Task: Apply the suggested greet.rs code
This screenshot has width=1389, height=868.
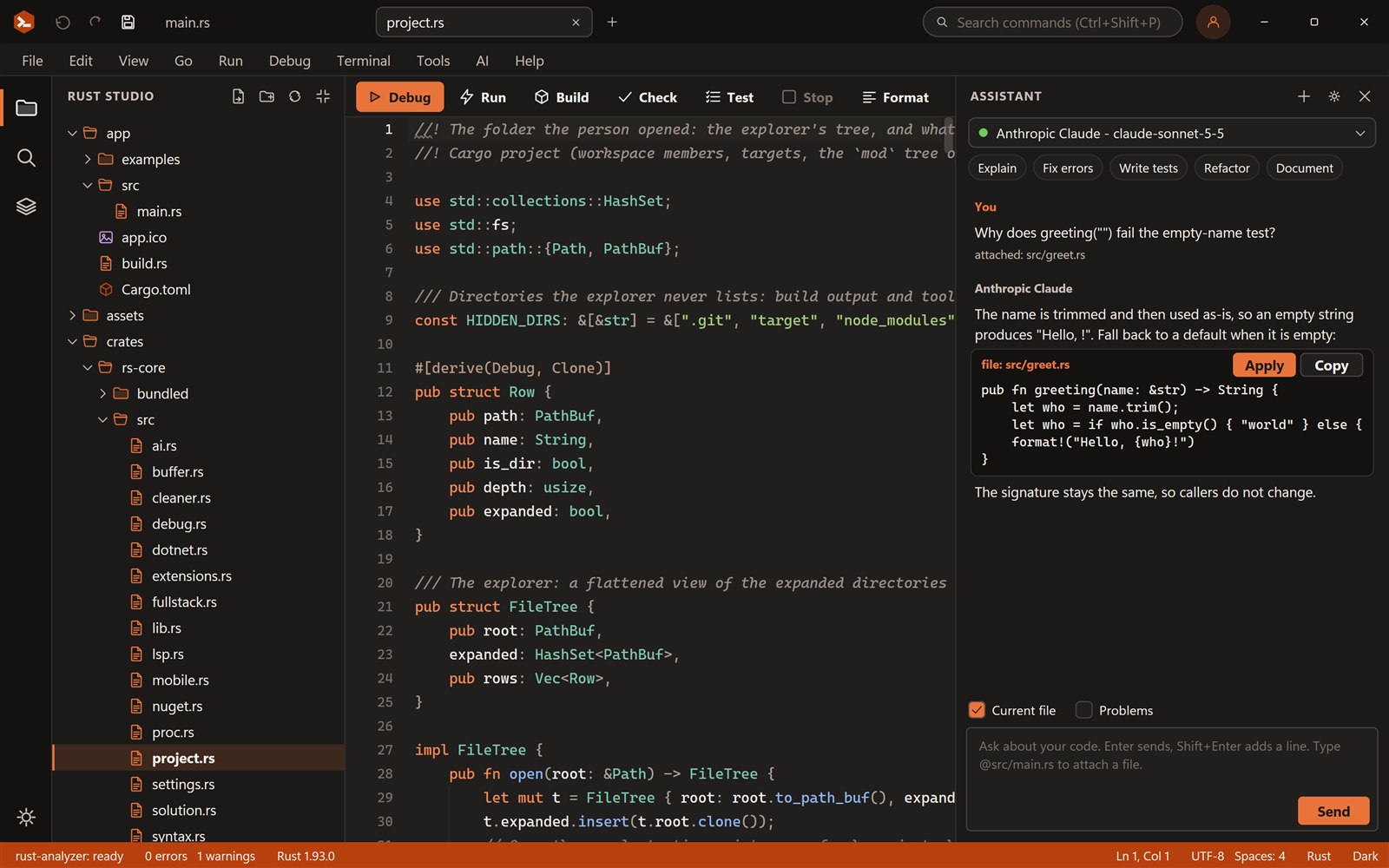Action: click(1264, 365)
